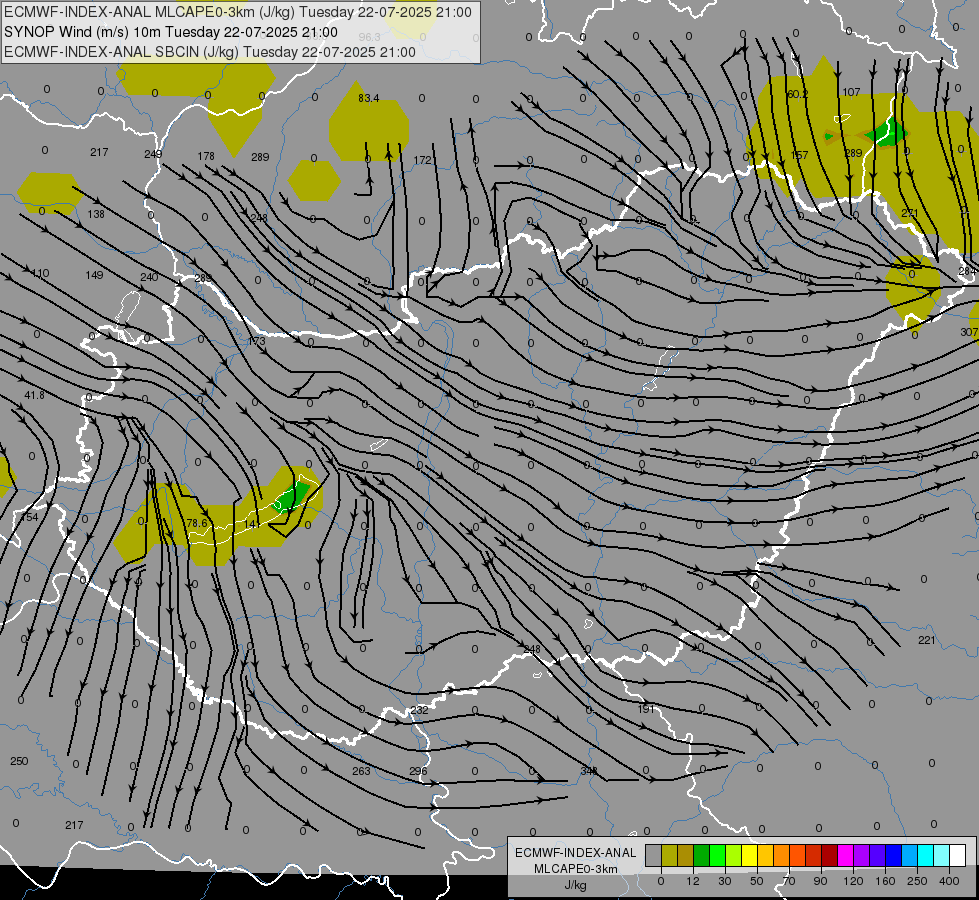Click the map value 240

pyautogui.click(x=149, y=277)
